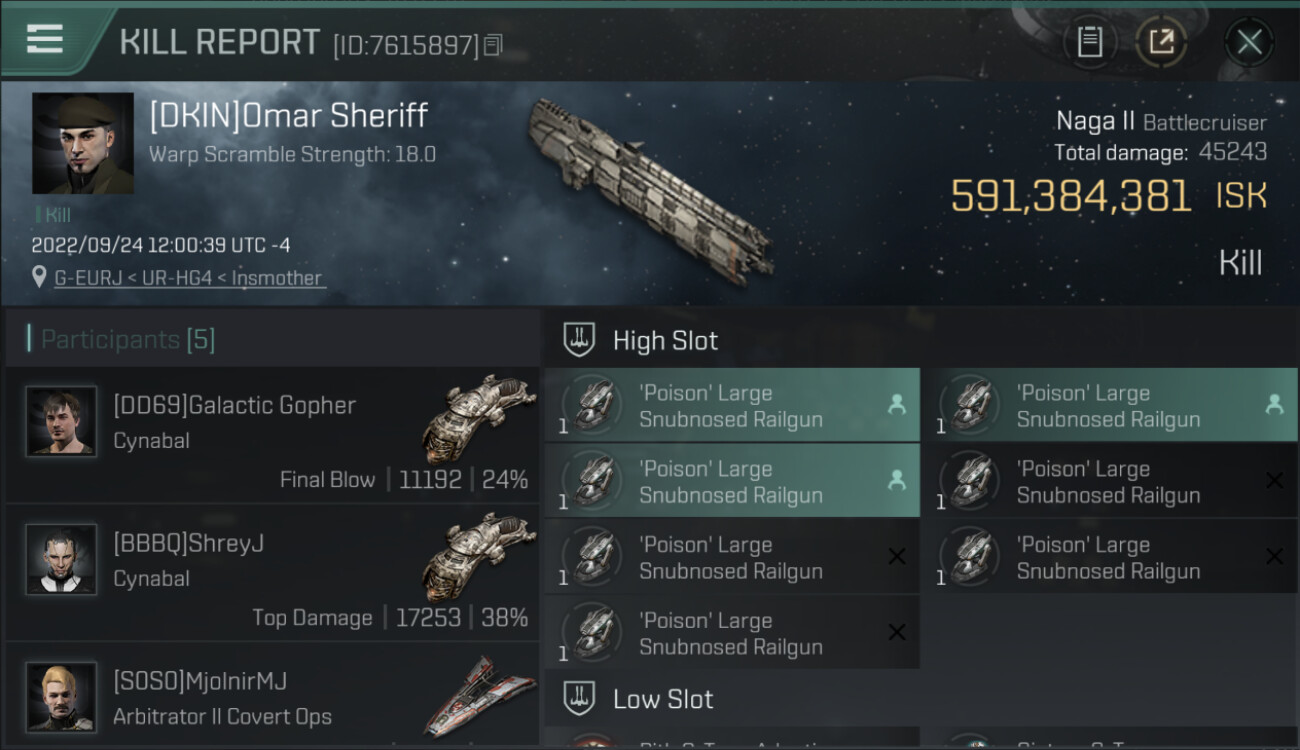Copy the kill report ID

click(492, 45)
